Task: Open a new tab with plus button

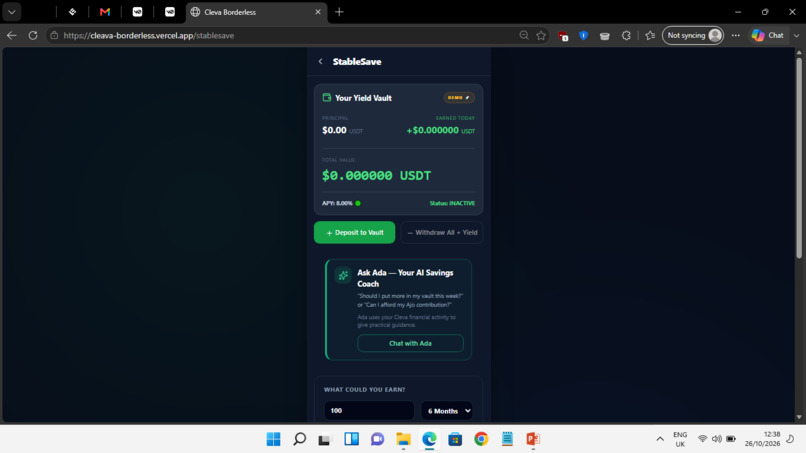Action: pyautogui.click(x=339, y=12)
